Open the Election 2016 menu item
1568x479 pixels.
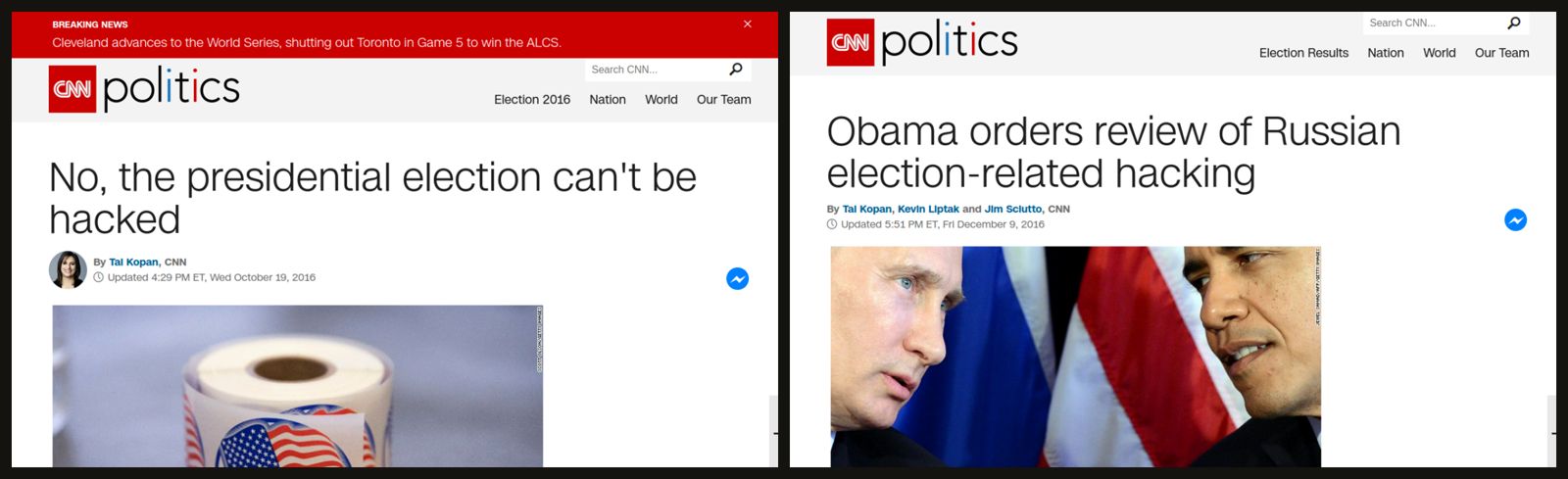coord(532,100)
